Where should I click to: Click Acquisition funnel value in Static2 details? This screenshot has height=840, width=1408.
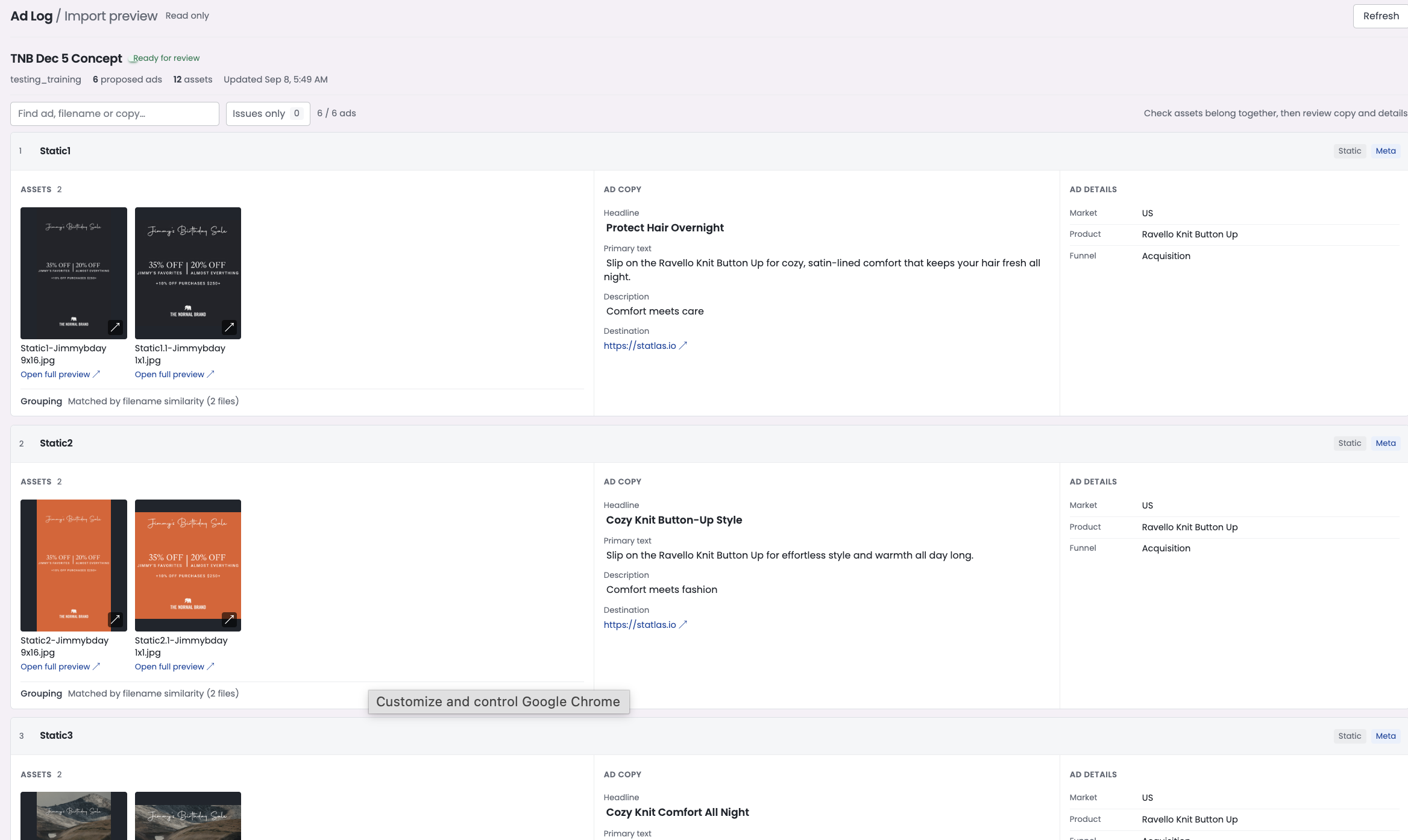(1166, 548)
